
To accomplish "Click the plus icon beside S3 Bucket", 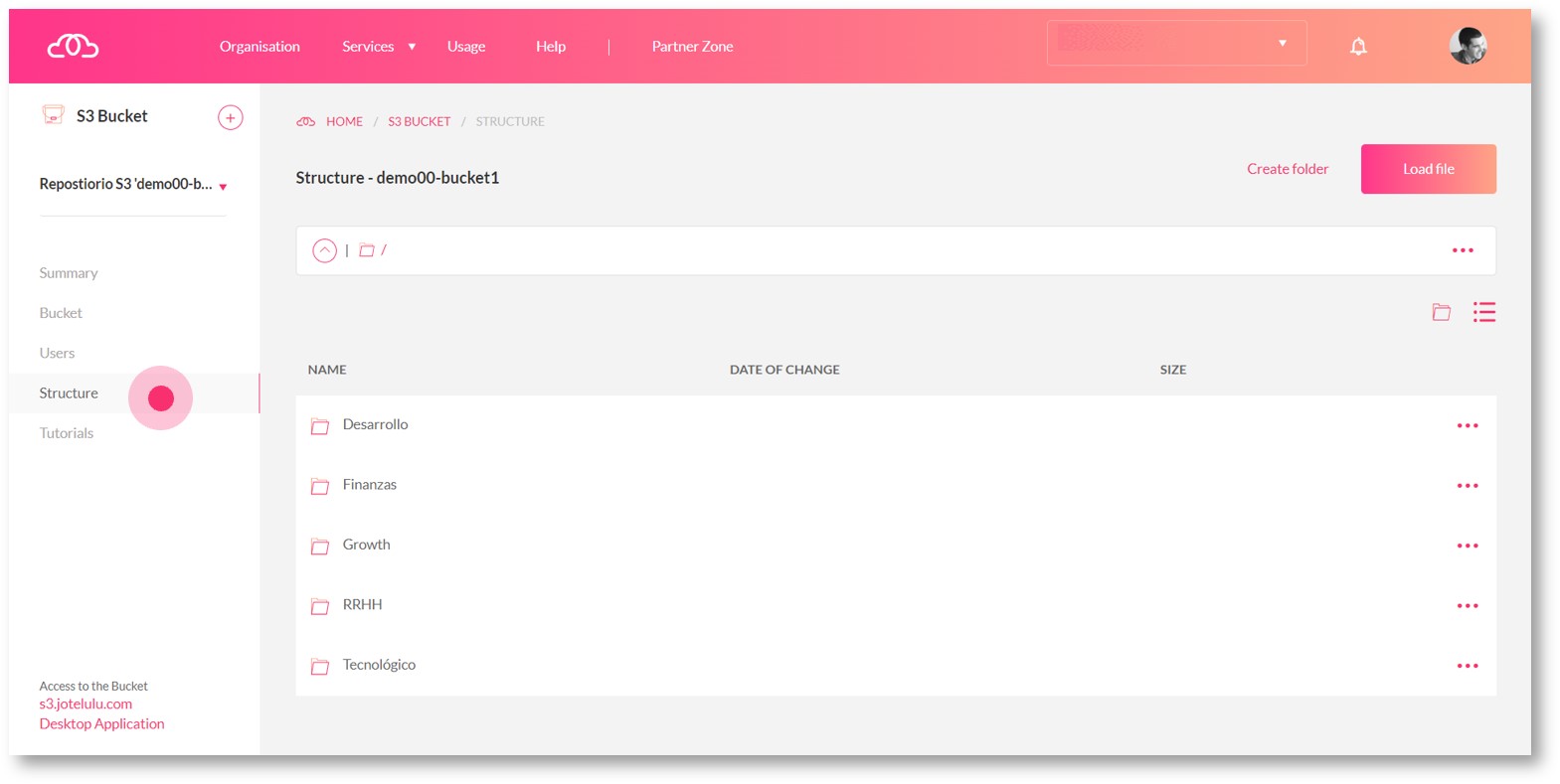I will [230, 117].
